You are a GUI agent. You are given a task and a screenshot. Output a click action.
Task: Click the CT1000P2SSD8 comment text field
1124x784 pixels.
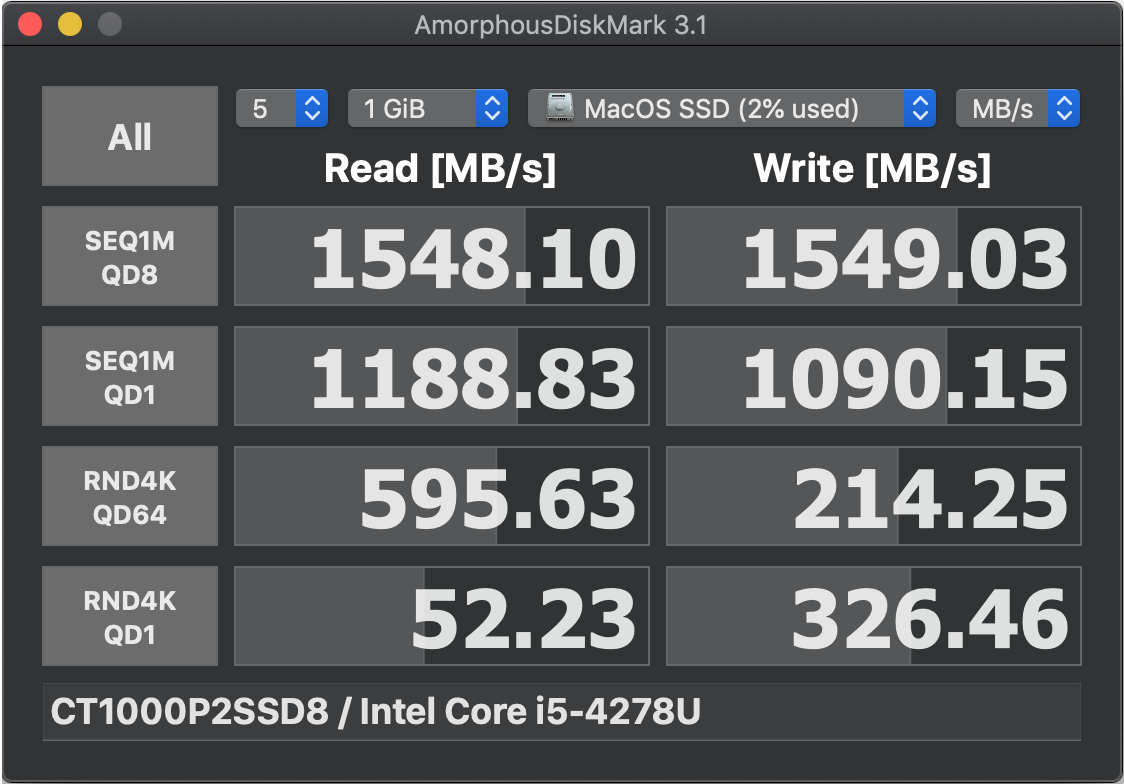pyautogui.click(x=562, y=712)
